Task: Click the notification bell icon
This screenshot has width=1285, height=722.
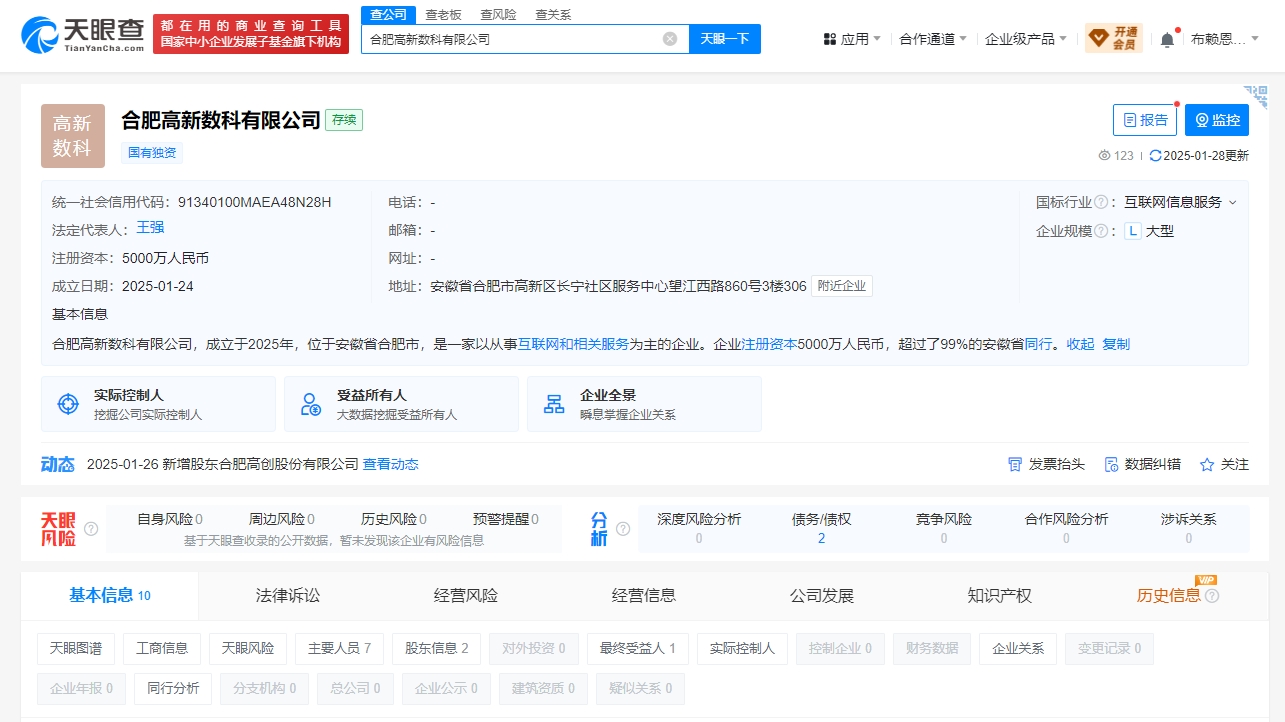Action: [x=1167, y=40]
